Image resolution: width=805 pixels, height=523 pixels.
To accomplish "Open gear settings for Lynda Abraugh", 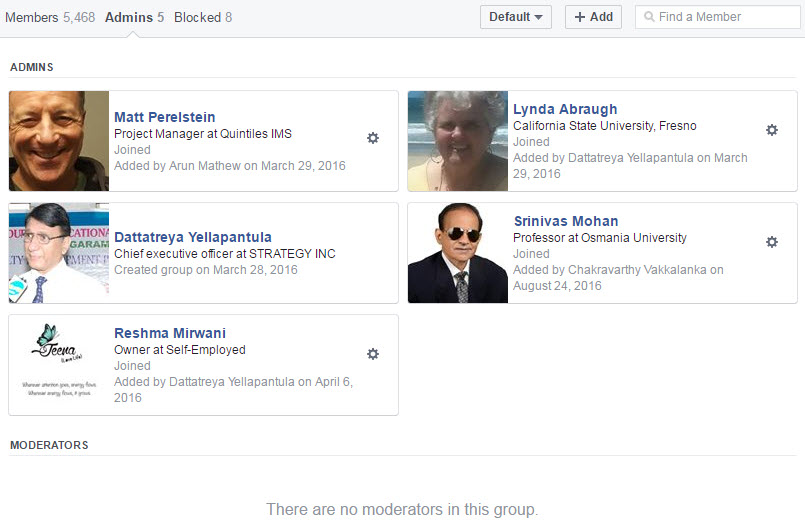I will [x=771, y=130].
